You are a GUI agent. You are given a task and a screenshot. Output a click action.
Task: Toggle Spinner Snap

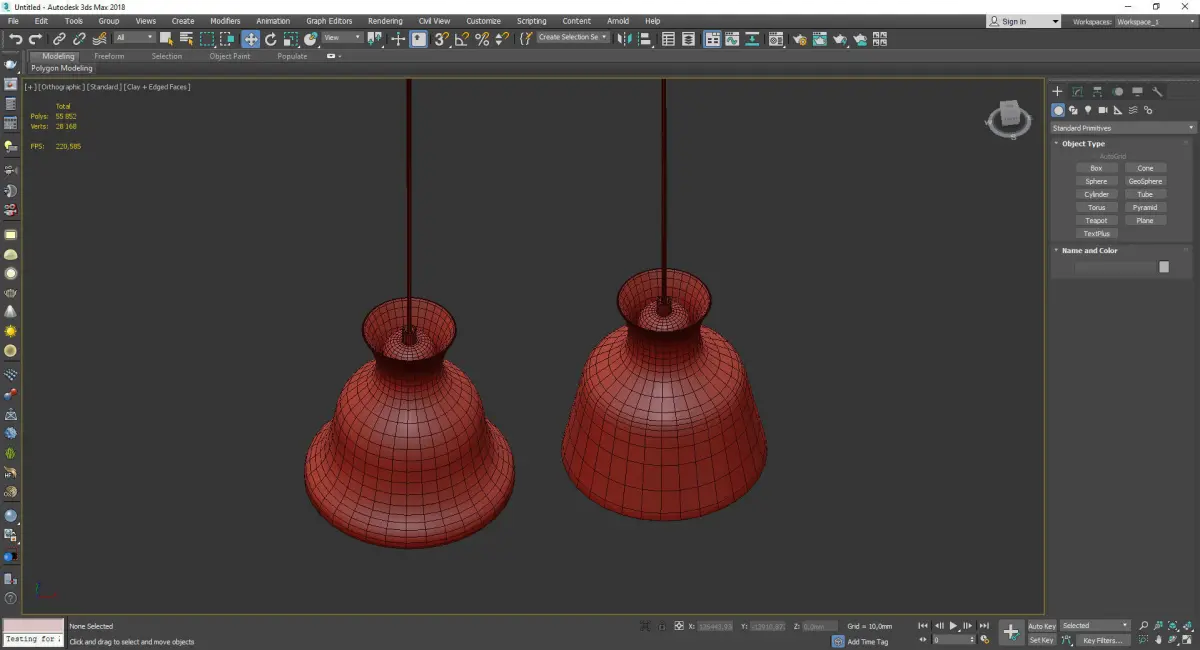tap(501, 39)
